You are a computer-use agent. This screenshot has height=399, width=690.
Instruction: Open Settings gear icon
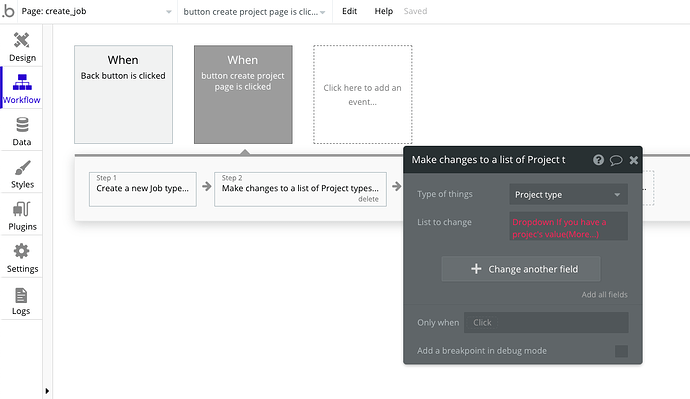[x=22, y=251]
